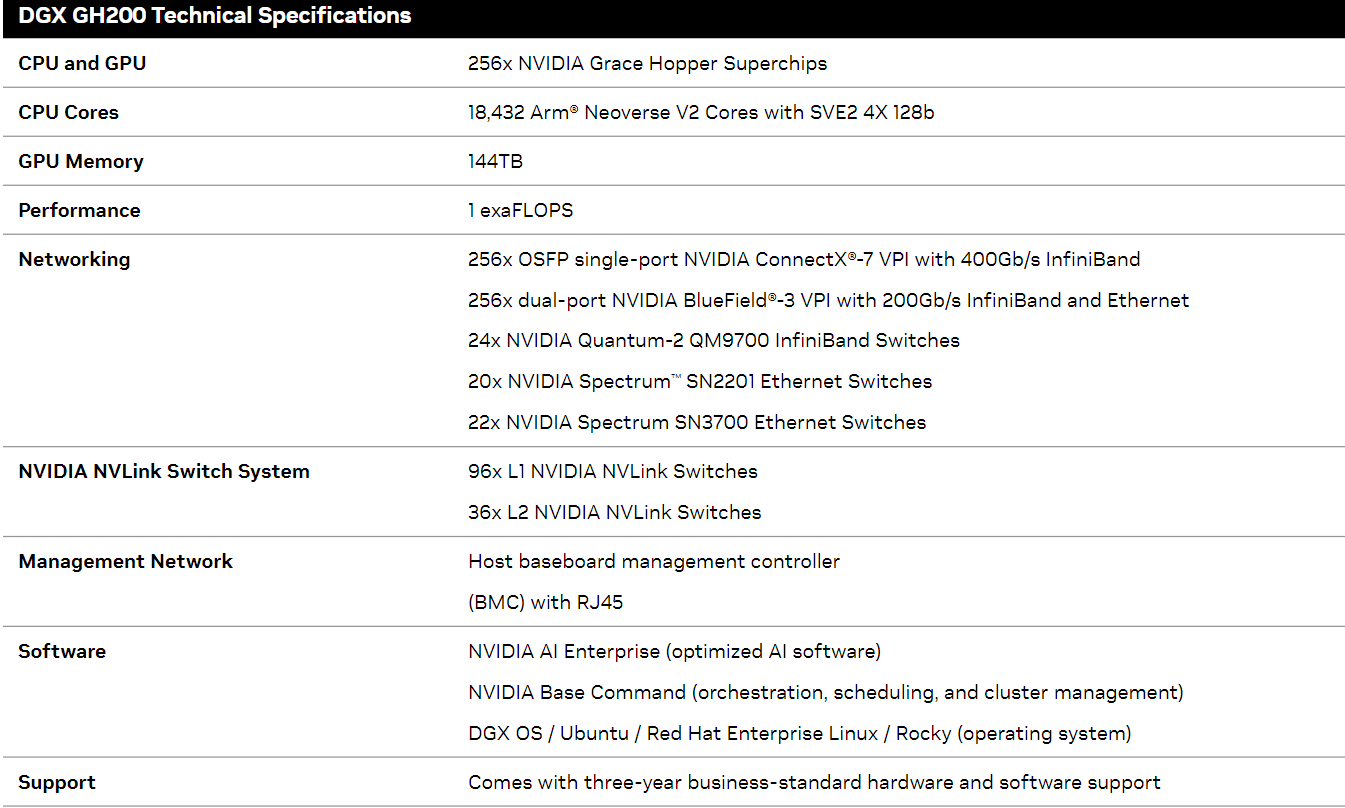Click the DGX GH200 Technical Specifications header
Screen dimensions: 1345x808
coord(214,16)
